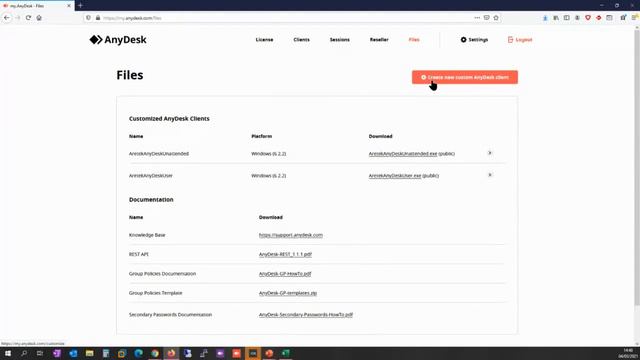Expand arrow for AreskAnyDeskUnattended row
The image size is (640, 360).
pos(490,153)
